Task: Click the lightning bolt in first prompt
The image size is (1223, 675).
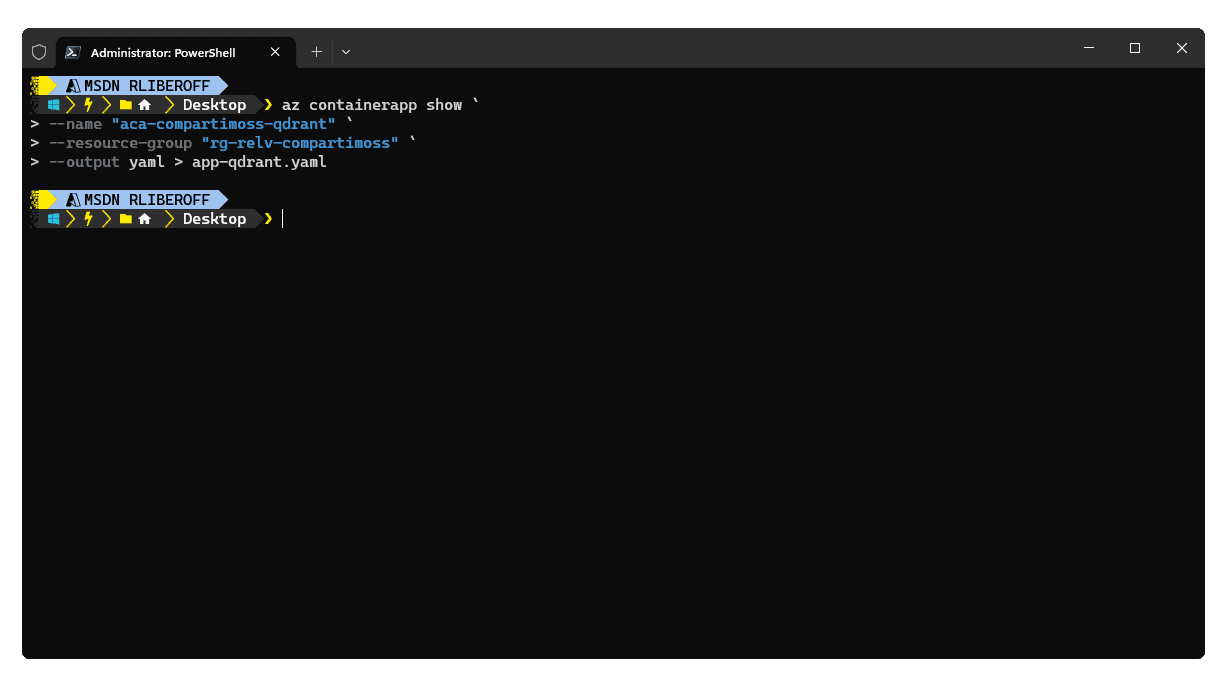Action: click(88, 105)
